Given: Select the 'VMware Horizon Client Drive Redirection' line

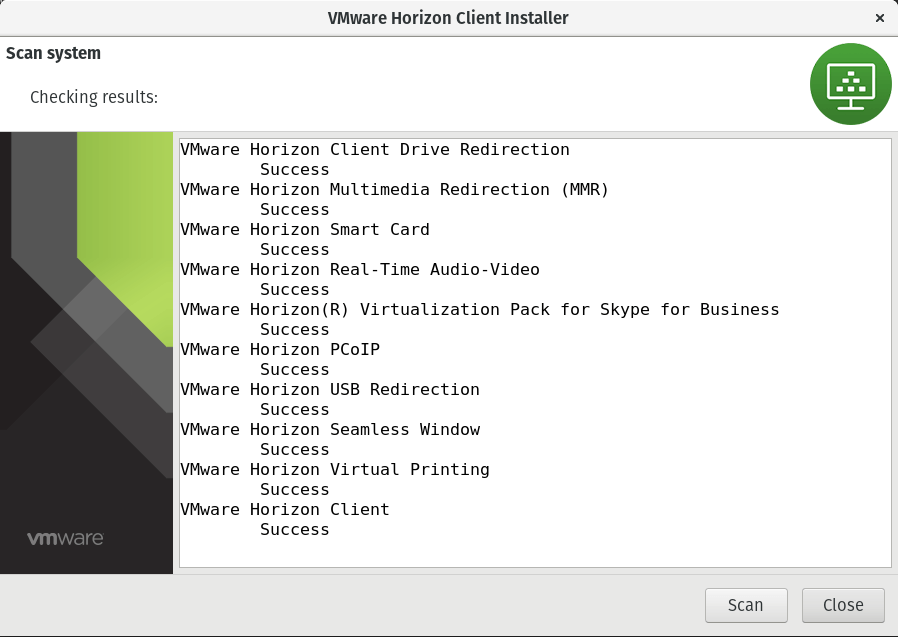Looking at the screenshot, I should [375, 150].
